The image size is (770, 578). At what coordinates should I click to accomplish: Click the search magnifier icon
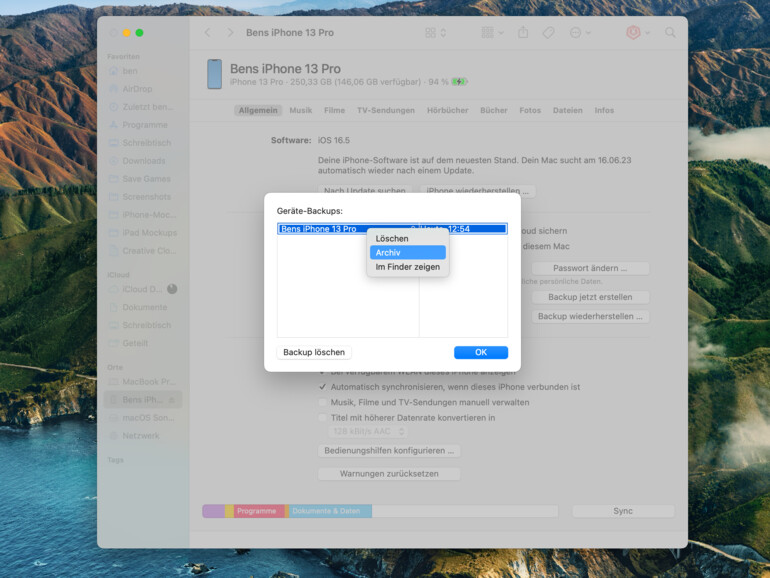[670, 32]
